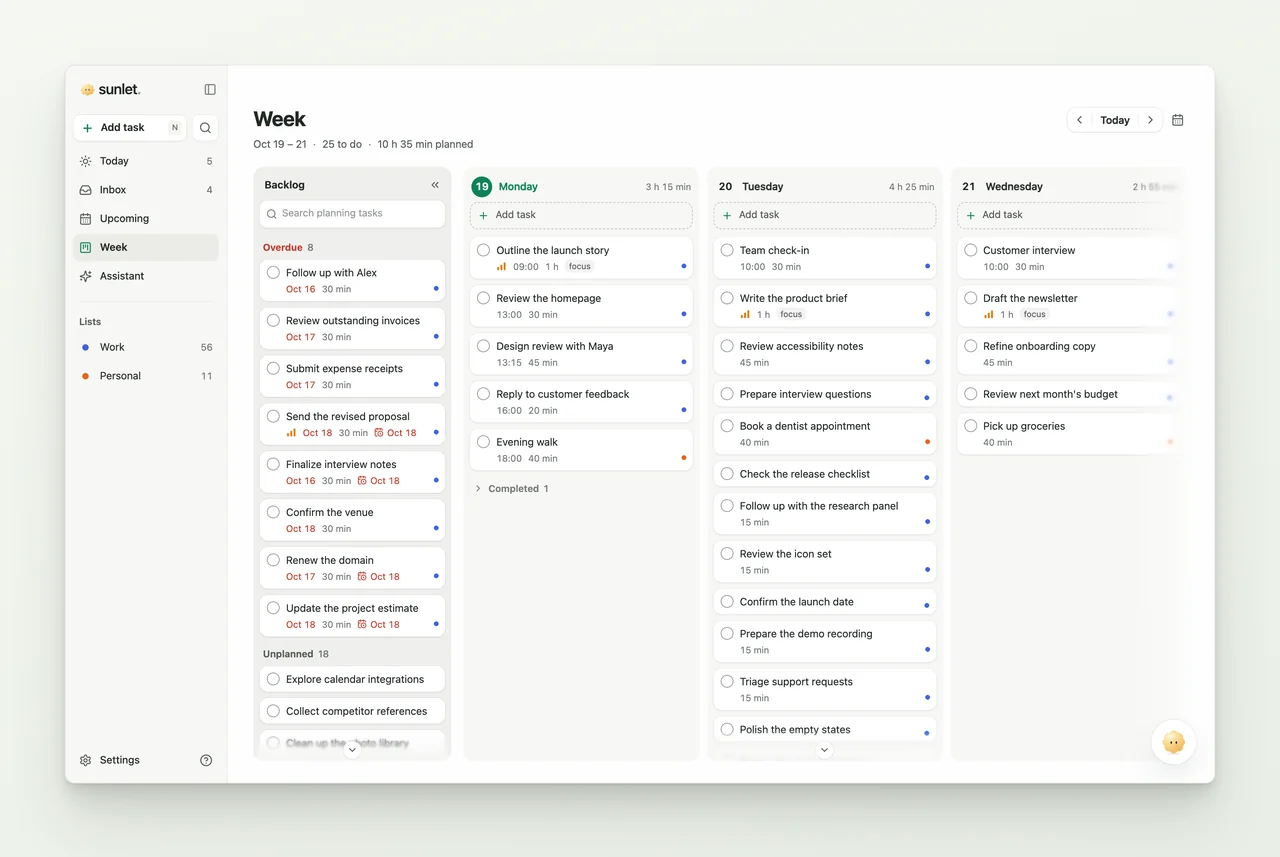Screen dimensions: 1280x857
Task: Add a task to Monday column
Action: 581,215
